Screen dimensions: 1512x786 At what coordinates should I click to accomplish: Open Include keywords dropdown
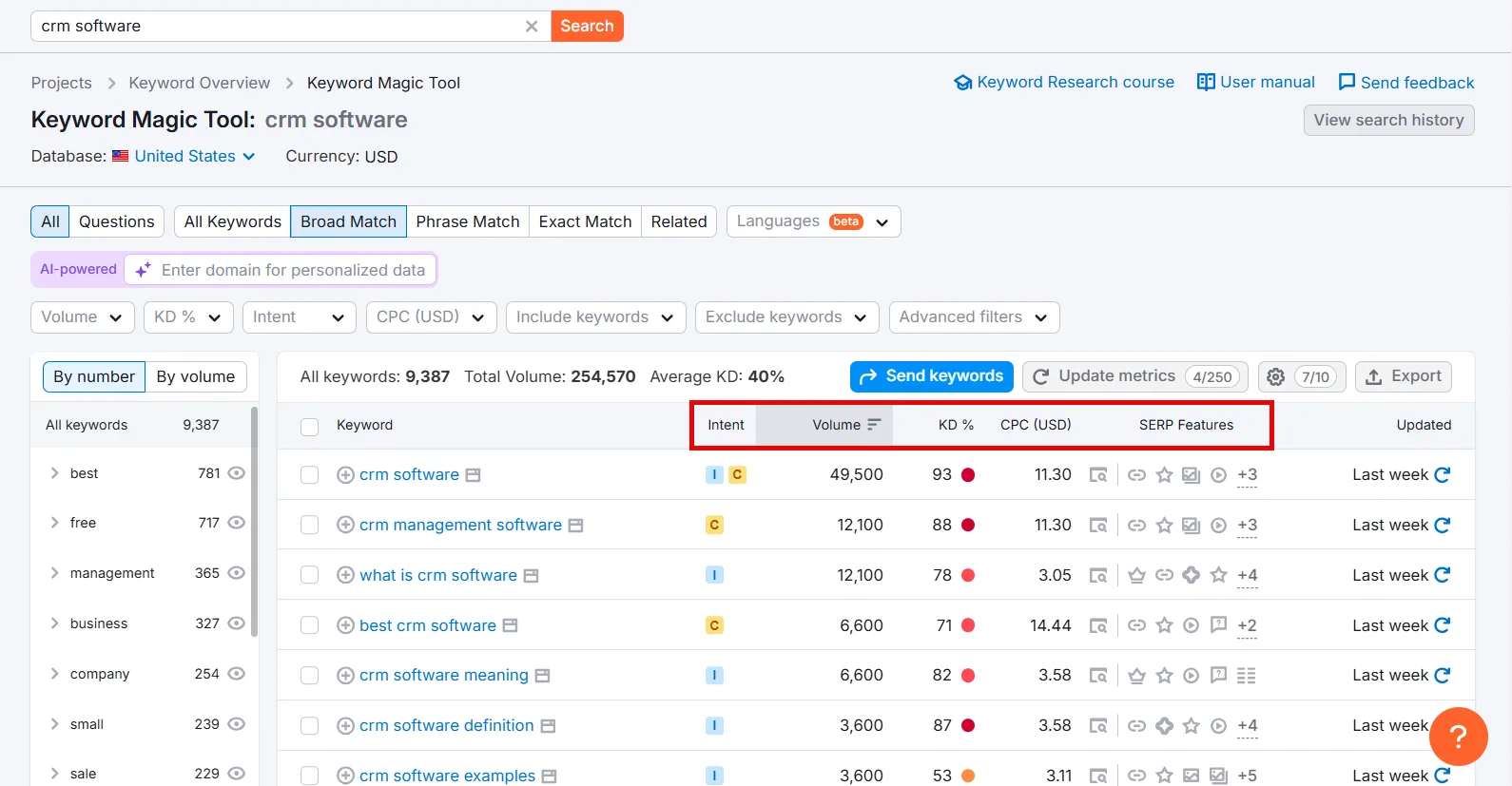[595, 317]
